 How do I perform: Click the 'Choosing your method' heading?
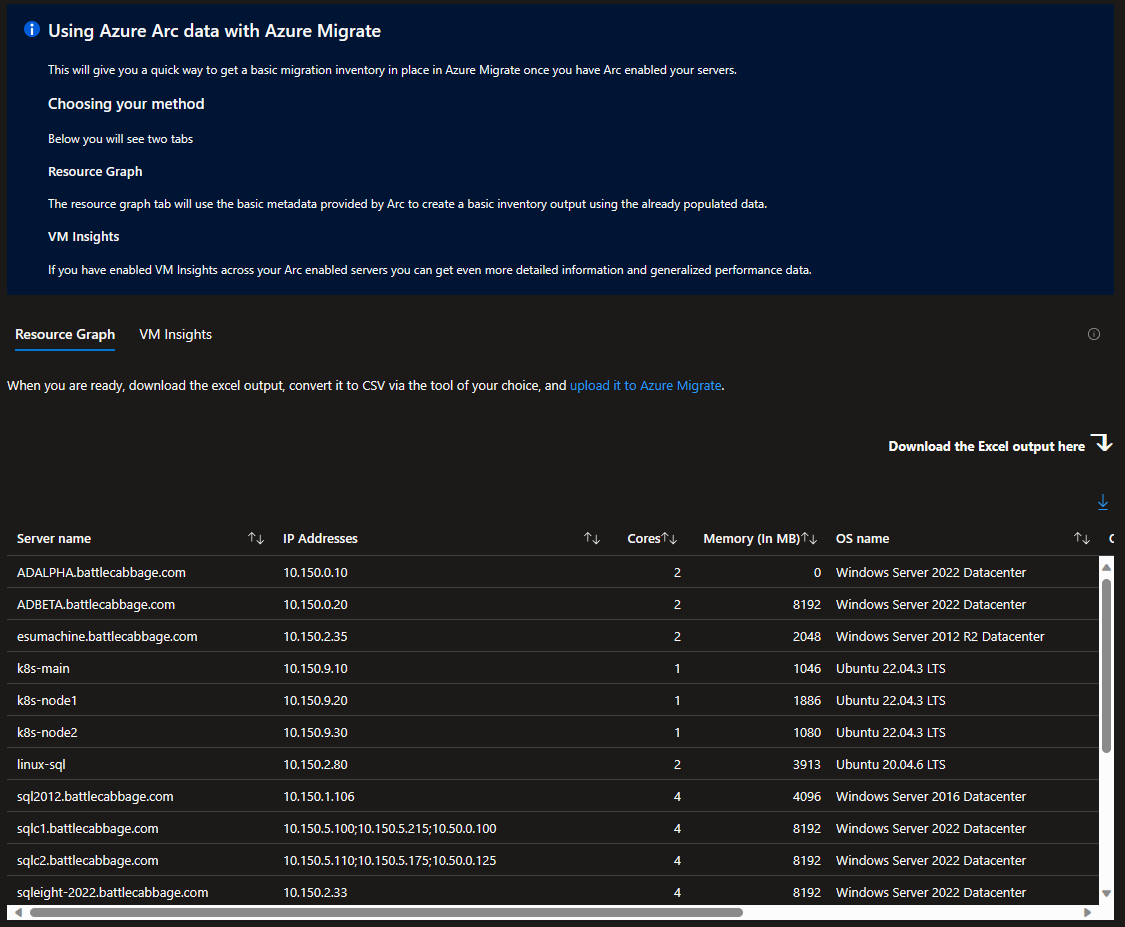click(x=126, y=104)
